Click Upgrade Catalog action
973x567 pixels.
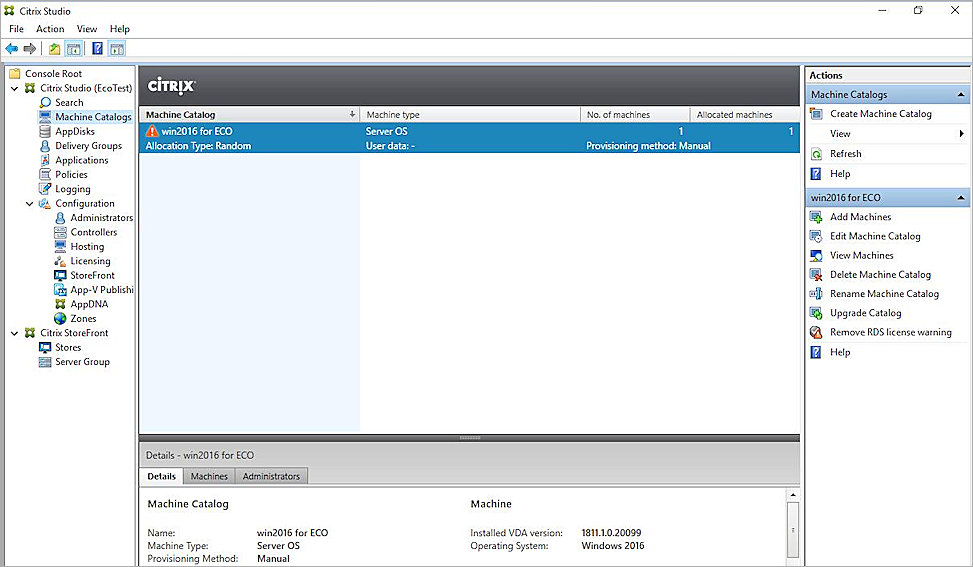(x=865, y=313)
